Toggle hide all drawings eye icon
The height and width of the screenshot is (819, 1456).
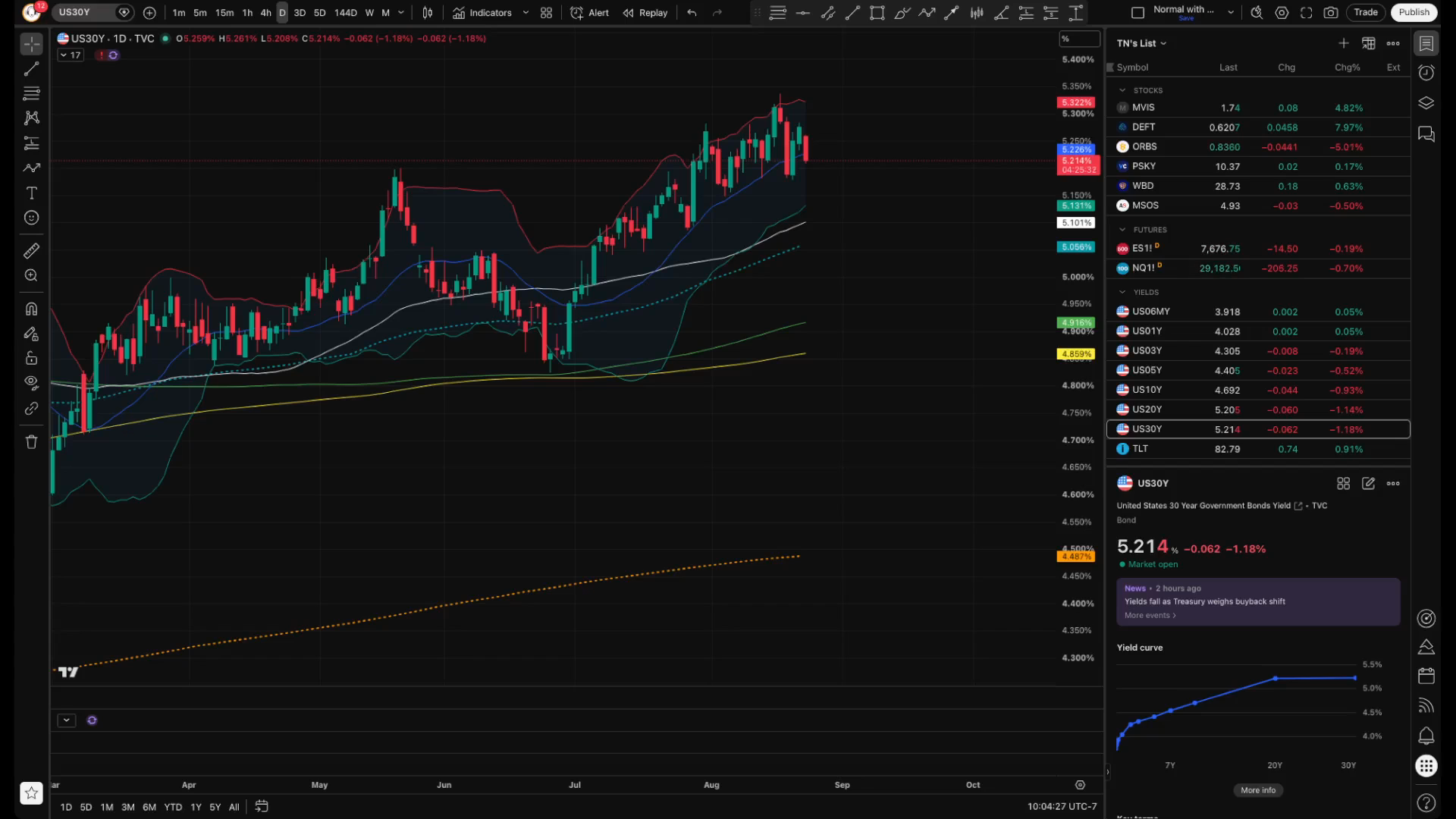pos(31,382)
